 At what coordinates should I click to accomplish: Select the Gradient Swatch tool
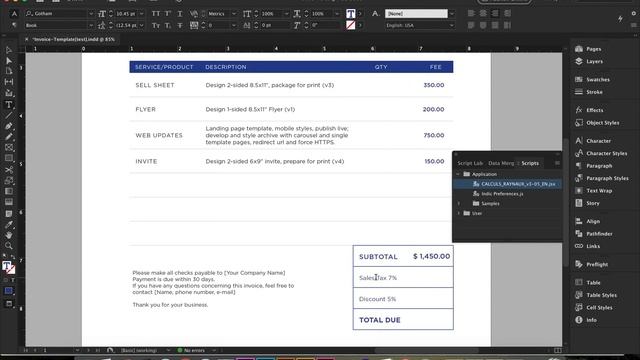(x=9, y=191)
